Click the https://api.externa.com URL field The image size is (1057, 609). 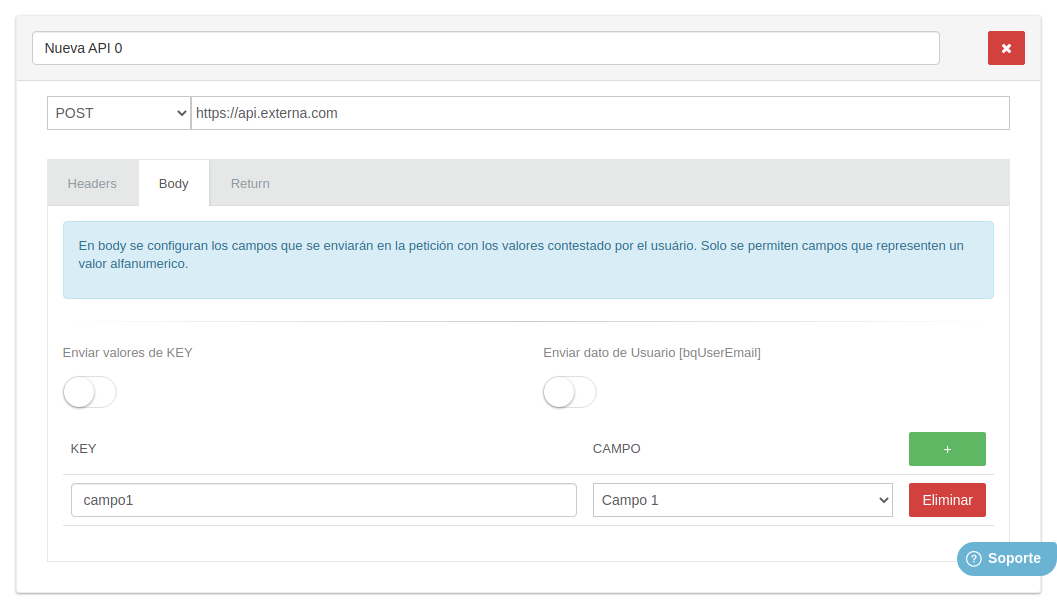point(600,112)
